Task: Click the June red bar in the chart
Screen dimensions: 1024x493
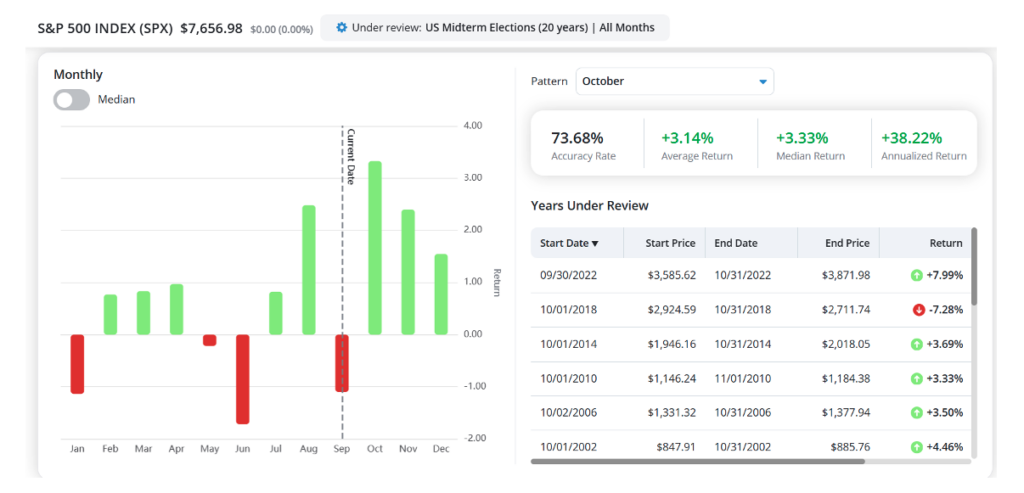Action: [x=242, y=379]
